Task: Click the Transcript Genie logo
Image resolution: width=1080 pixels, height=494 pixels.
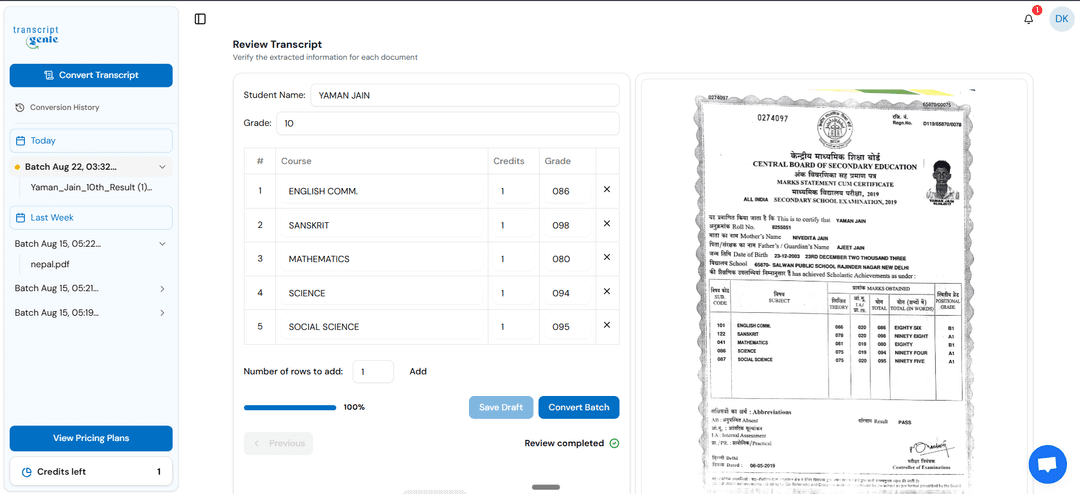Action: 37,36
